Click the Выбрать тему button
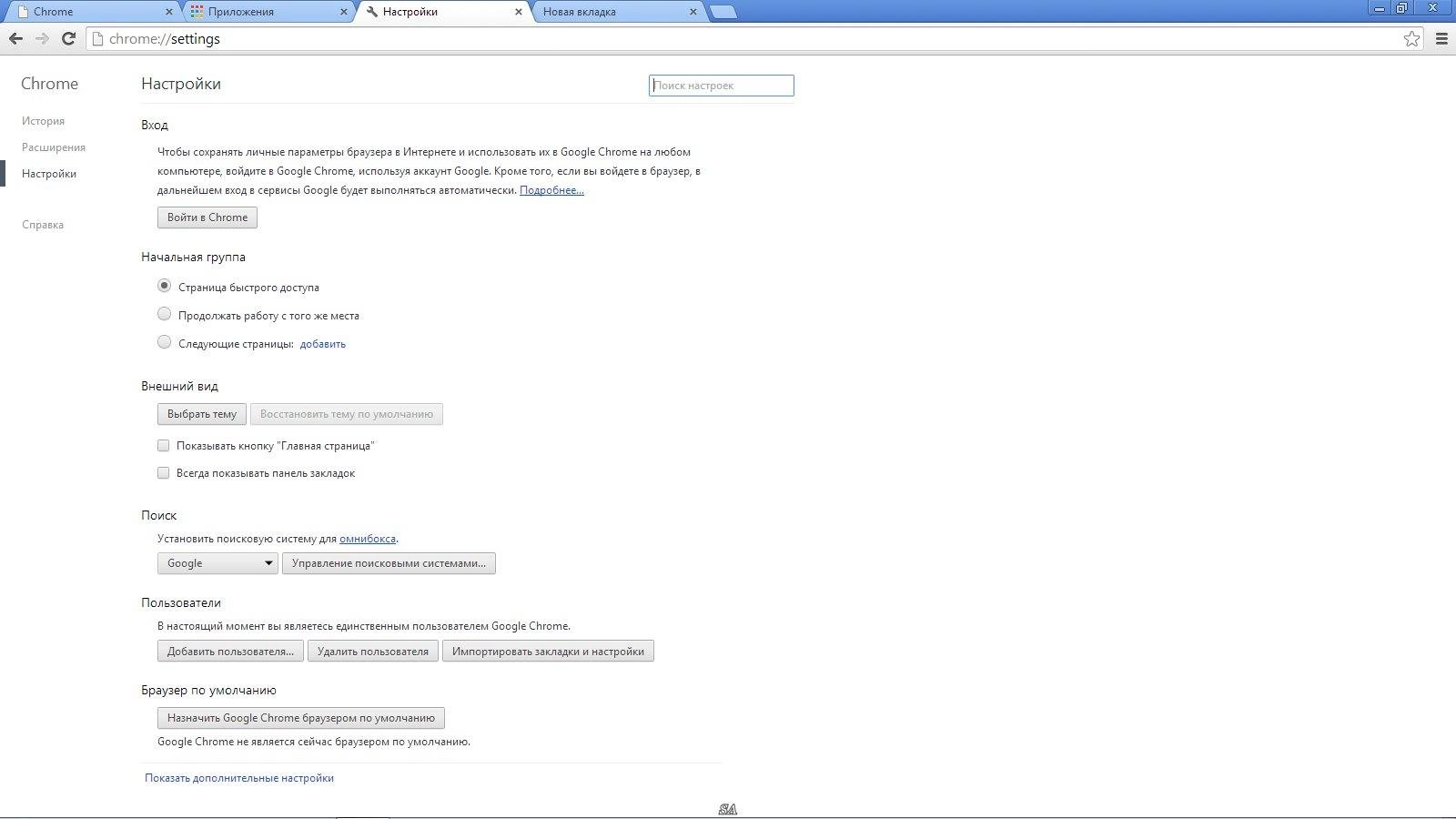The width and height of the screenshot is (1456, 819). pyautogui.click(x=202, y=414)
